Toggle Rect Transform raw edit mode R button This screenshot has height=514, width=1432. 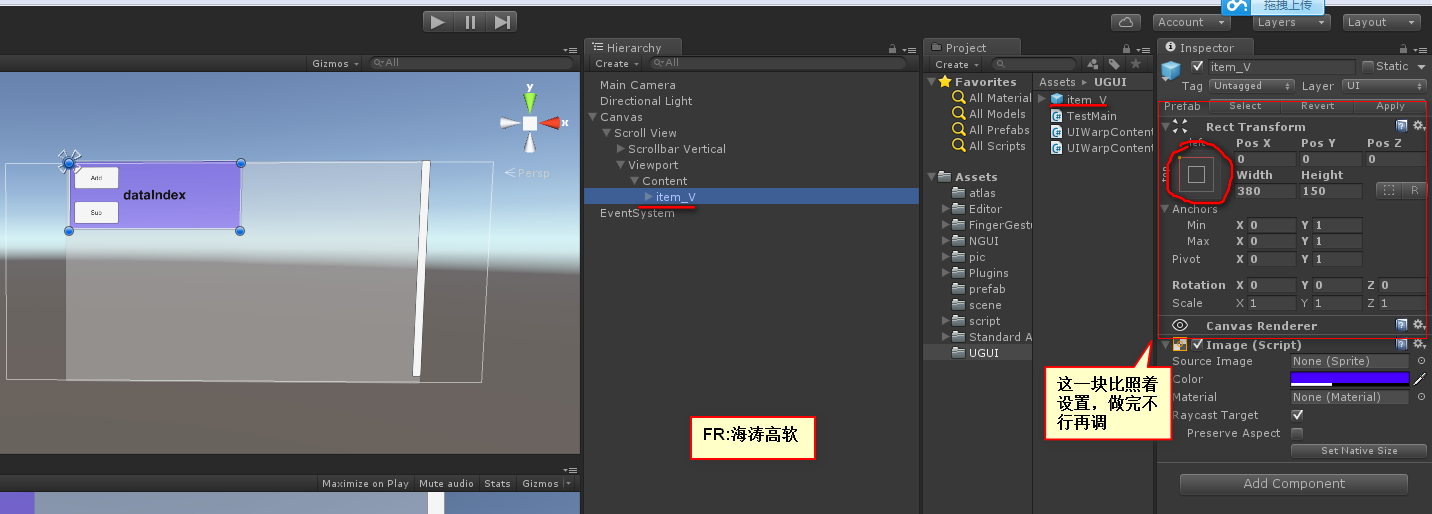(1414, 190)
